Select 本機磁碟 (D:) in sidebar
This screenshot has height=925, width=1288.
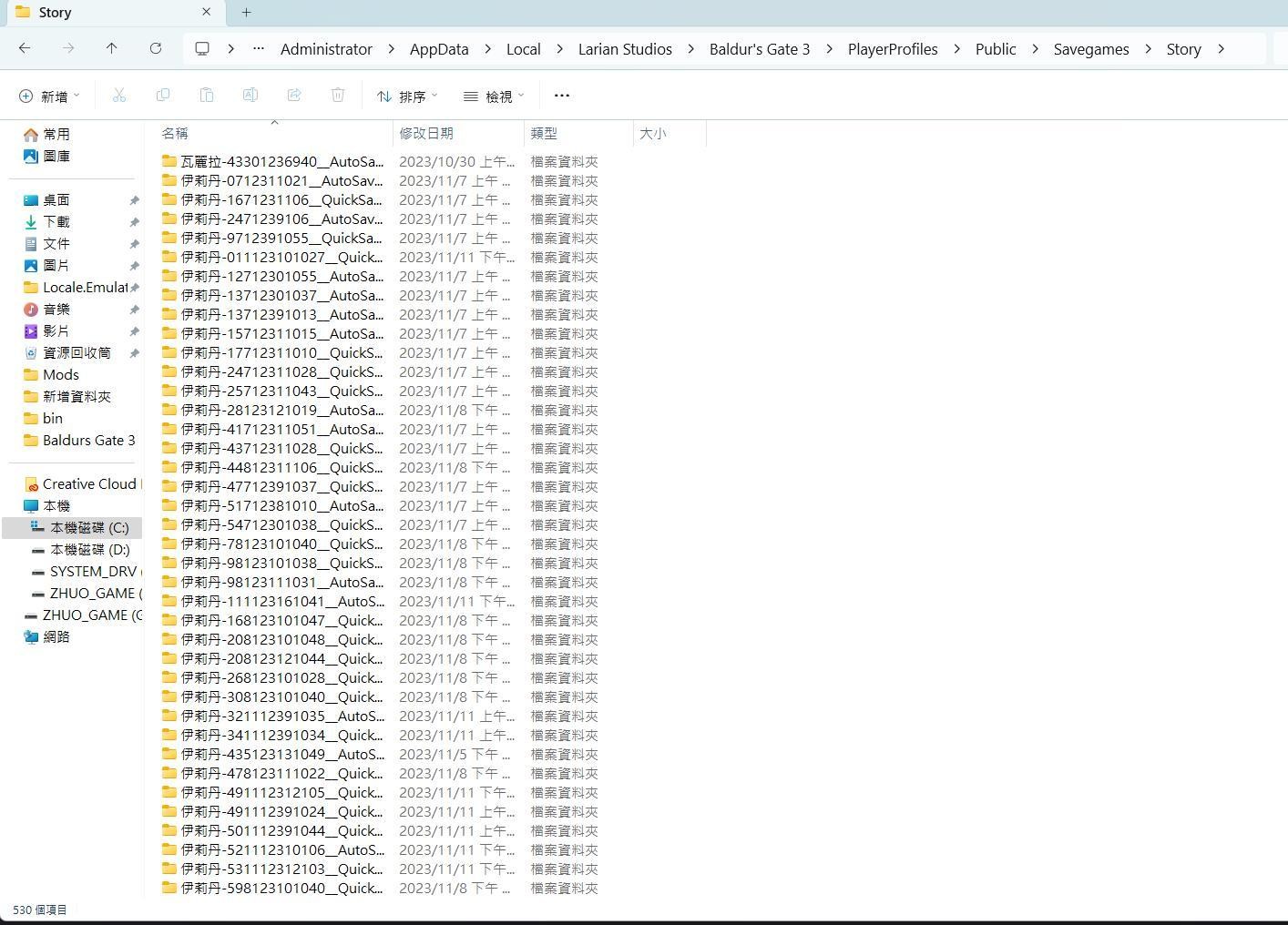click(89, 550)
